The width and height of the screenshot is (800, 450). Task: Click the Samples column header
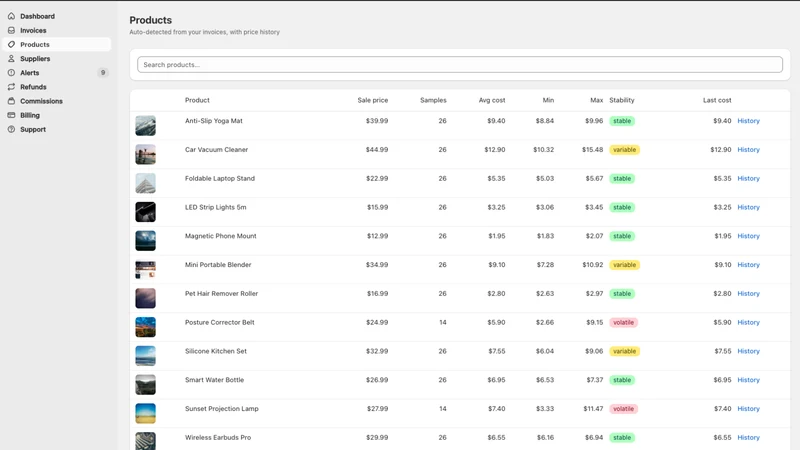tap(433, 101)
